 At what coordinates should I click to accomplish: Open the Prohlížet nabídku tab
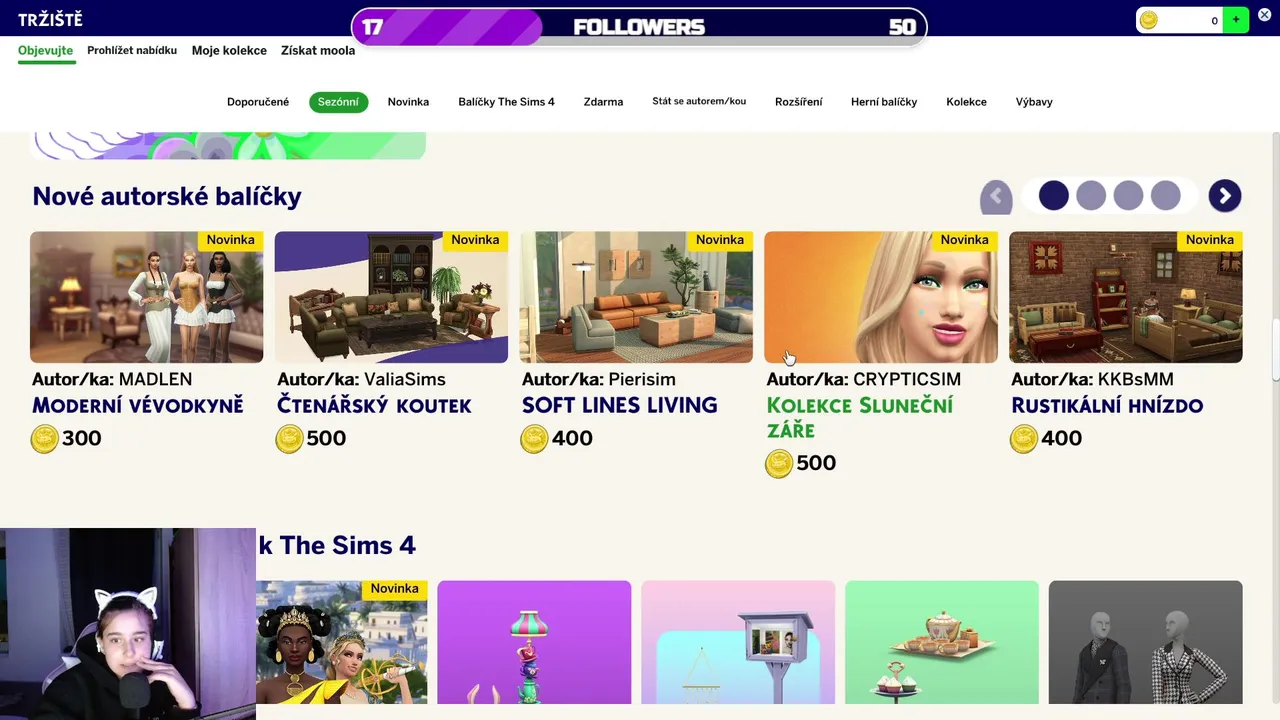(x=132, y=50)
